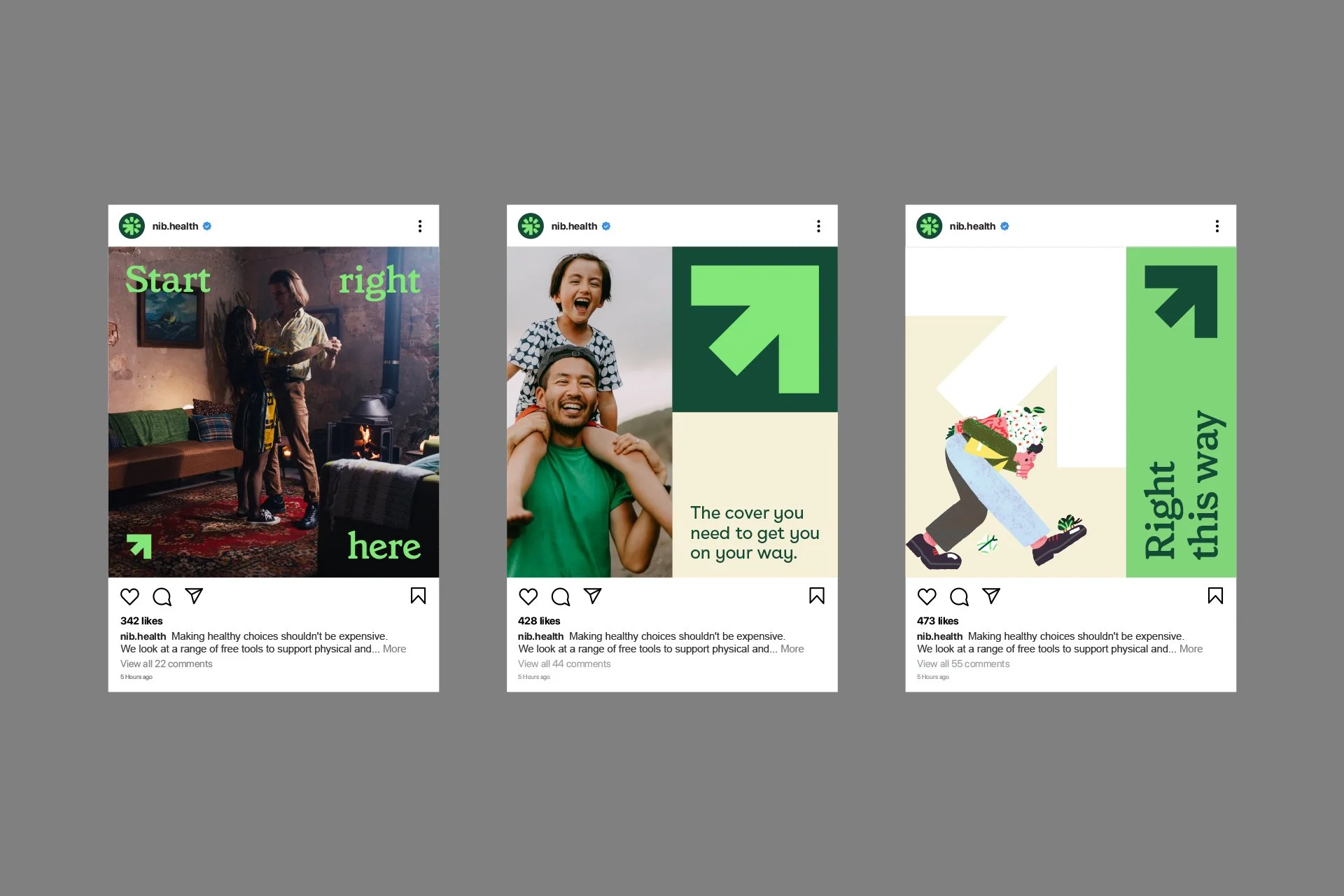1344x896 pixels.
Task: Click the 428 likes count
Action: click(539, 621)
